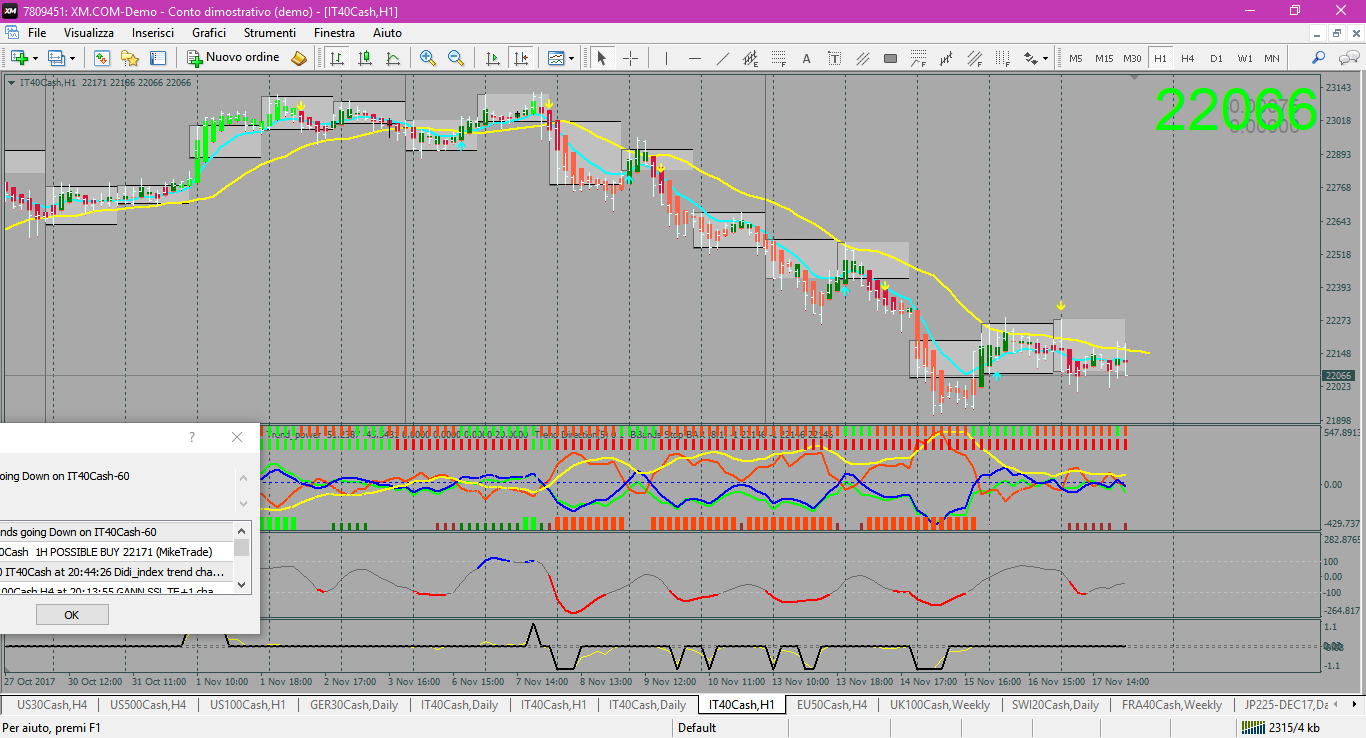1366x738 pixels.
Task: Switch chart to line chart mode
Action: coord(393,58)
